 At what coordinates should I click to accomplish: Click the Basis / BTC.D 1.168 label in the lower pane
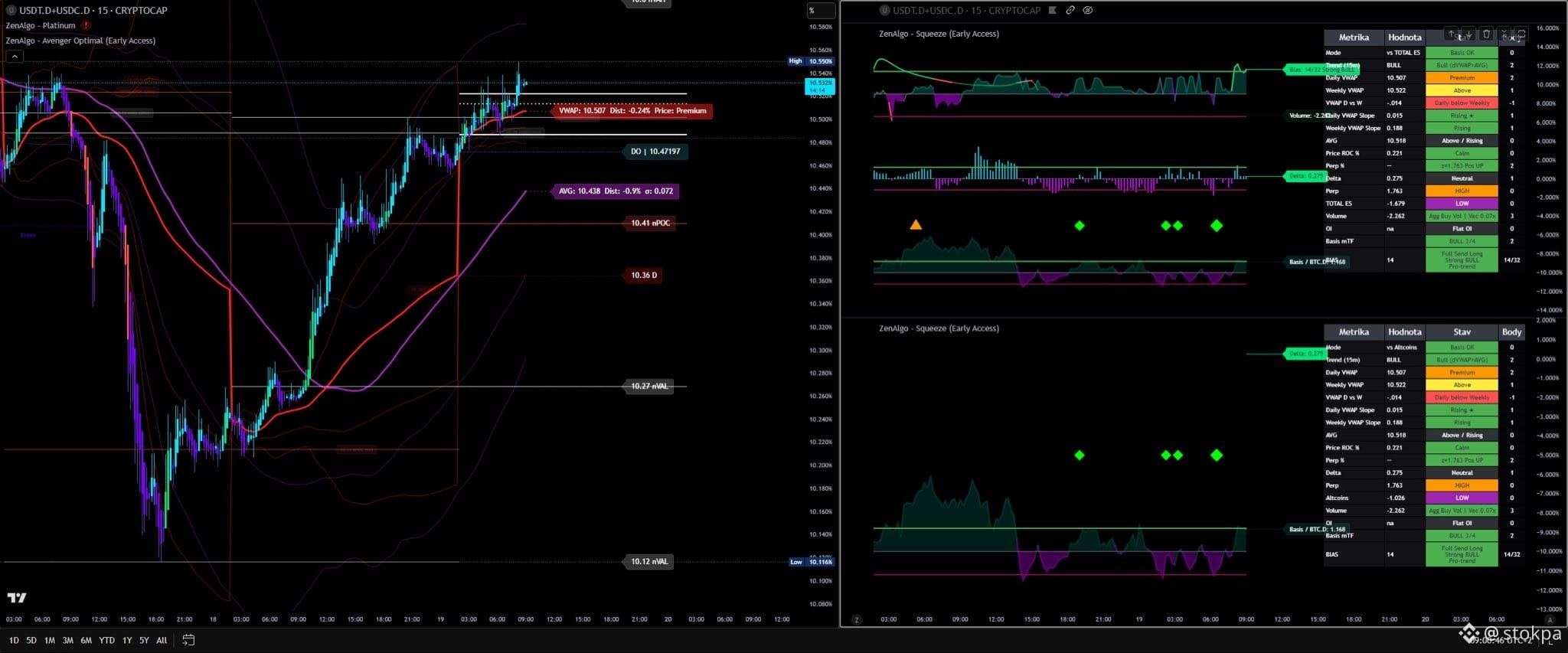coord(1317,530)
